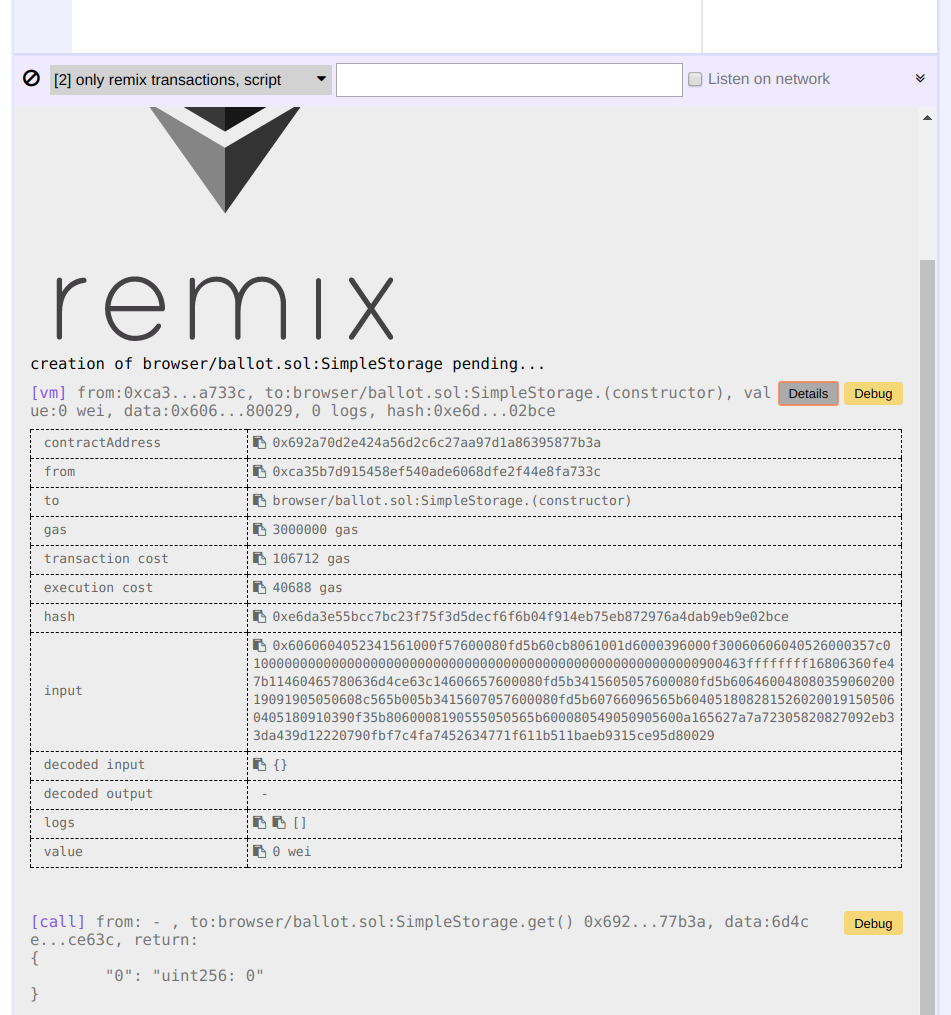Click the second copy icon in logs row

[x=279, y=823]
